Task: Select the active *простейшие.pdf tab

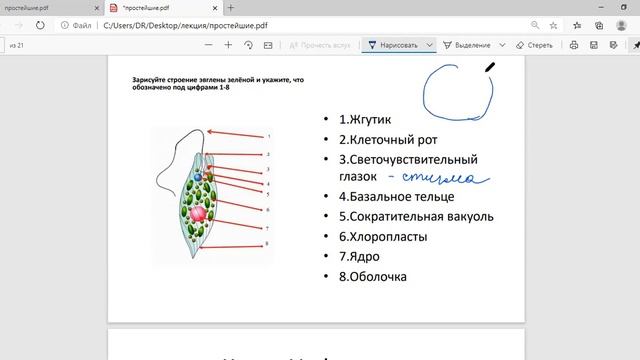Action: (146, 8)
